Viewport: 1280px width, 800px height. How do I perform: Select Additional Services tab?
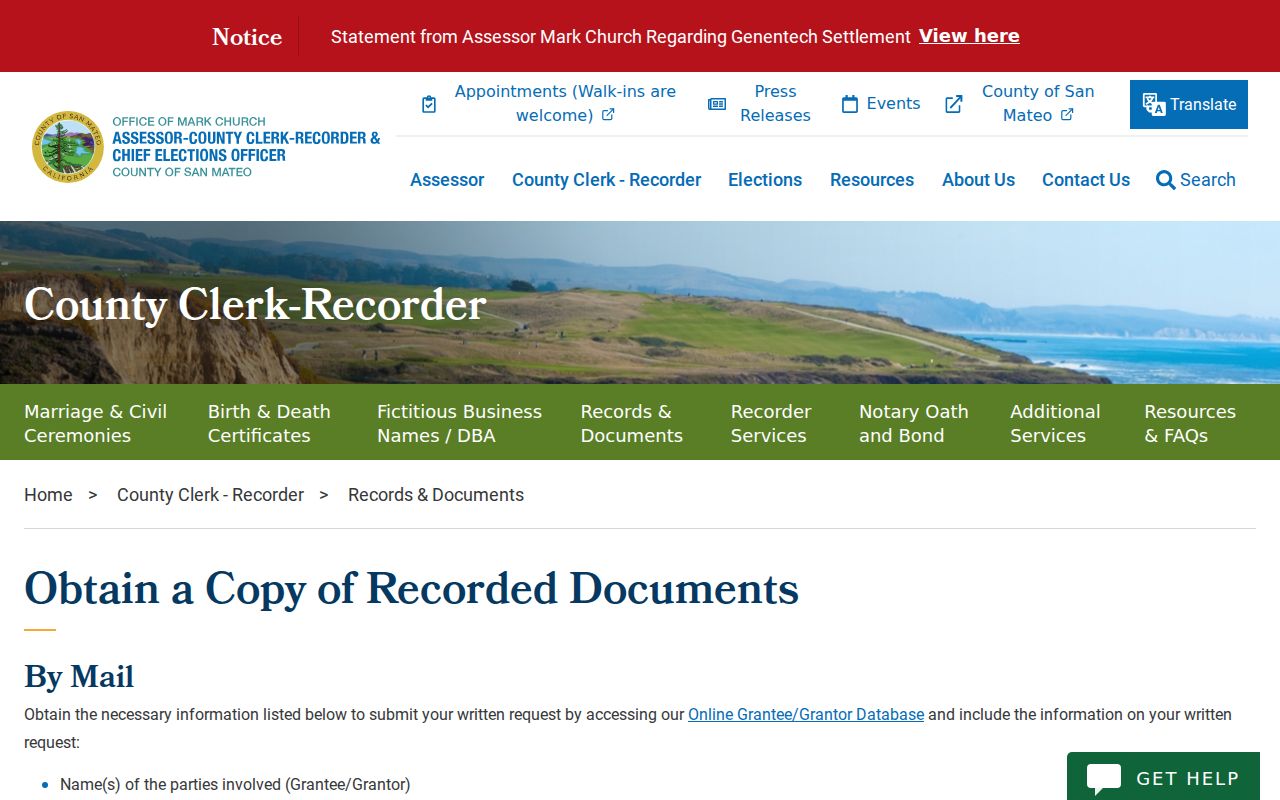coord(1055,423)
